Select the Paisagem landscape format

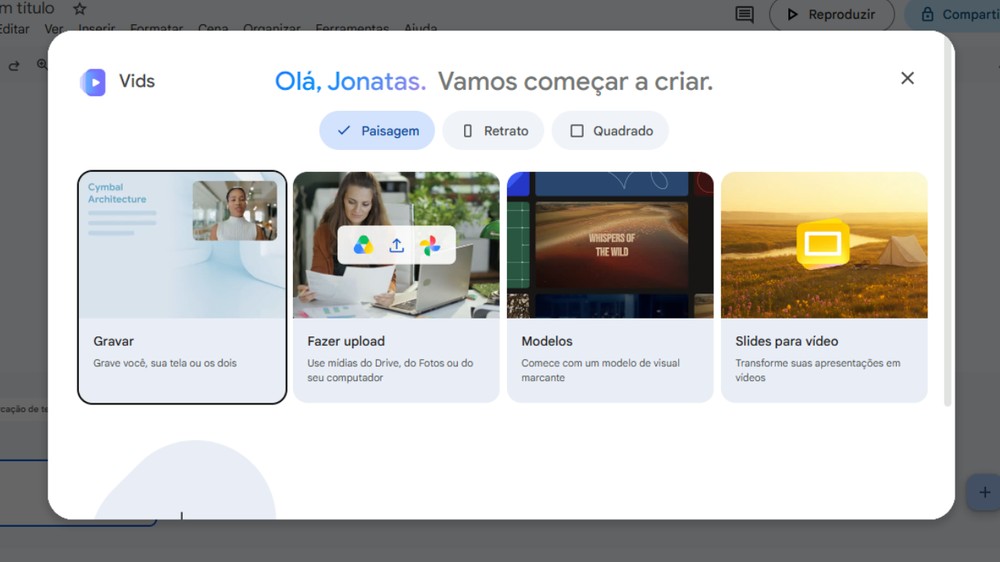click(377, 131)
